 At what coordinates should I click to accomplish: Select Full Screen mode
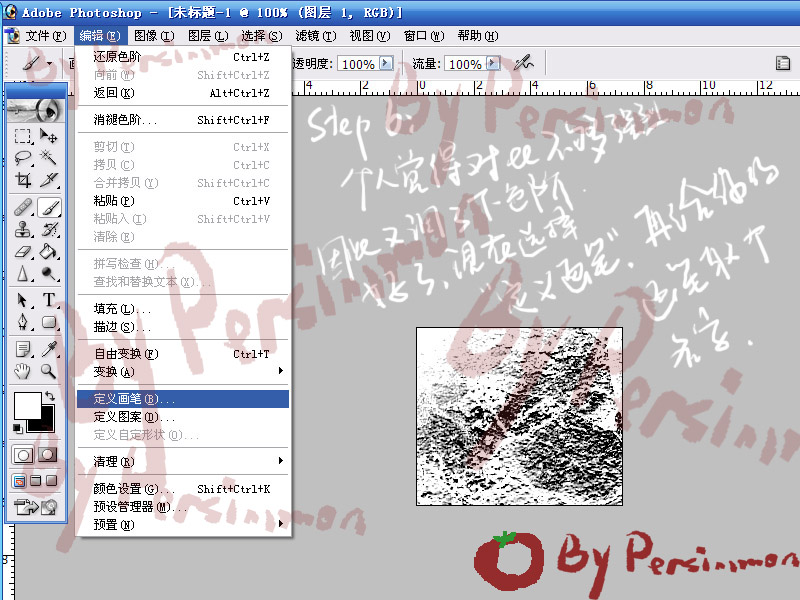pyautogui.click(x=52, y=481)
